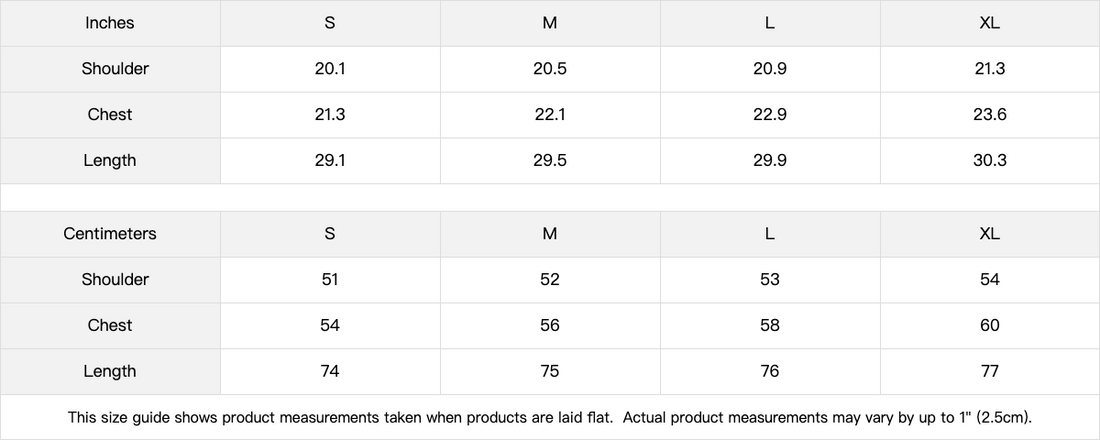Screen dimensions: 1100x440
Task: Click the 20.5 shoulder value for size M
Action: (550, 69)
